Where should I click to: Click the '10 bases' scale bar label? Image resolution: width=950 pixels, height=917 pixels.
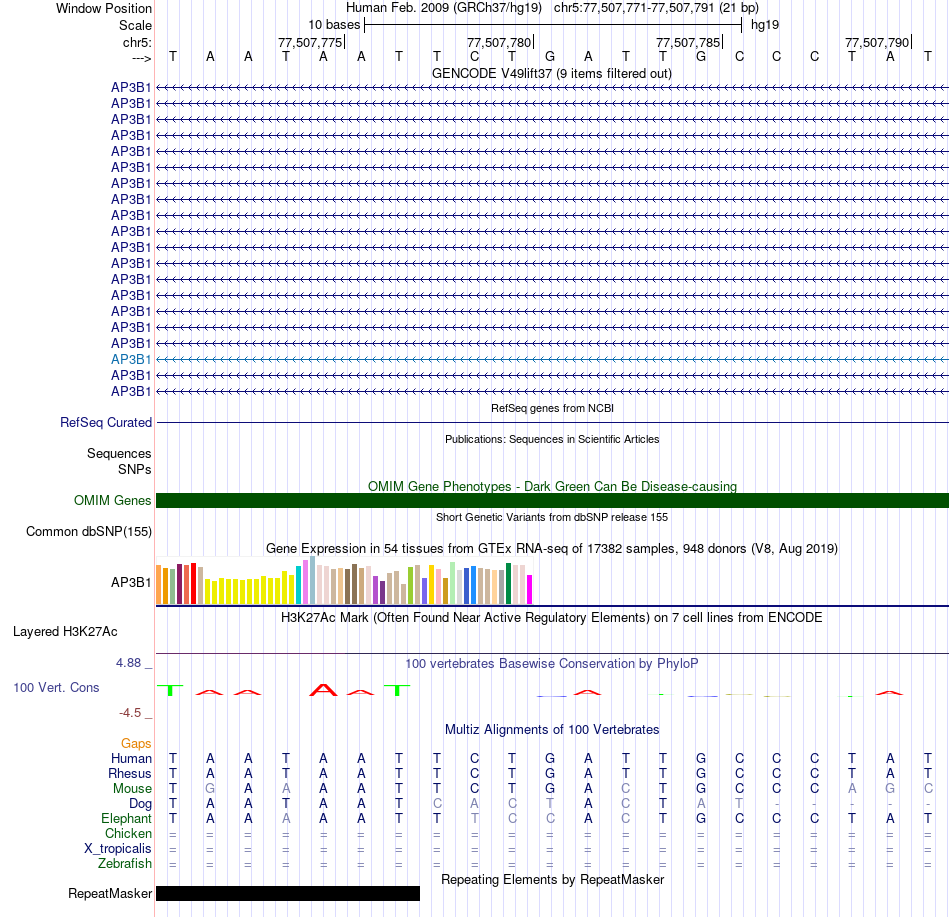click(334, 25)
